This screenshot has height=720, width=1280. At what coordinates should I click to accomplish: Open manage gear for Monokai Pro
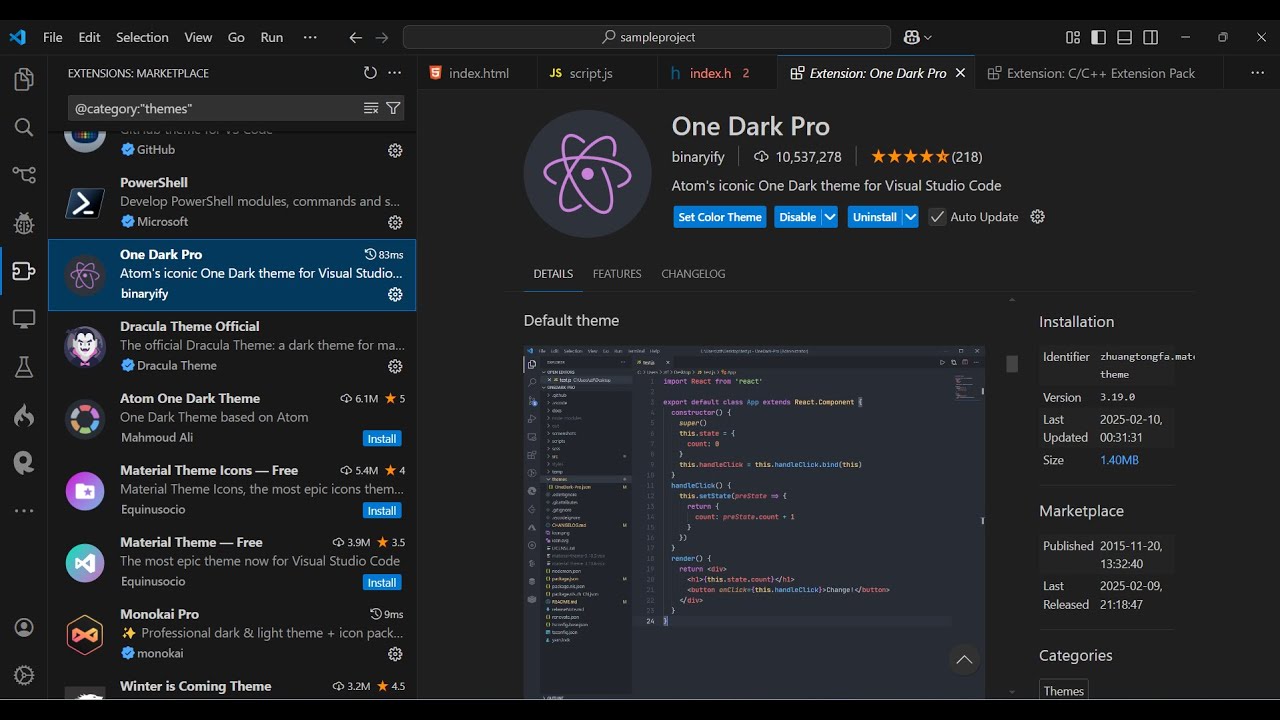[x=395, y=654]
